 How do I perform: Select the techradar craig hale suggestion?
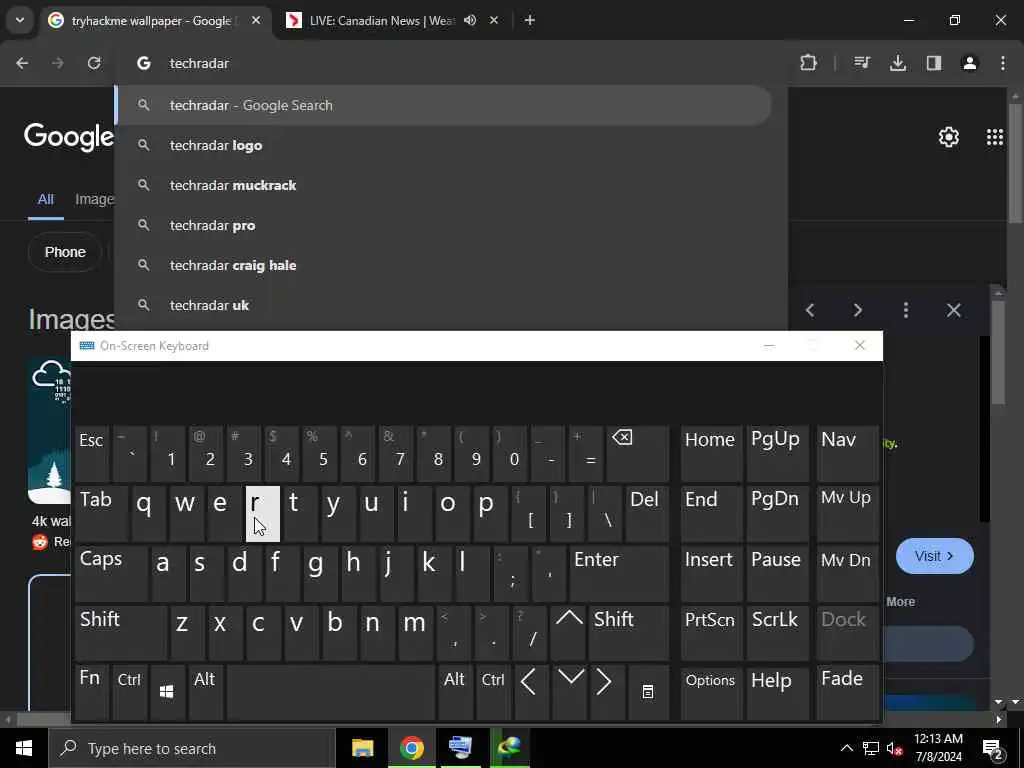click(444, 265)
